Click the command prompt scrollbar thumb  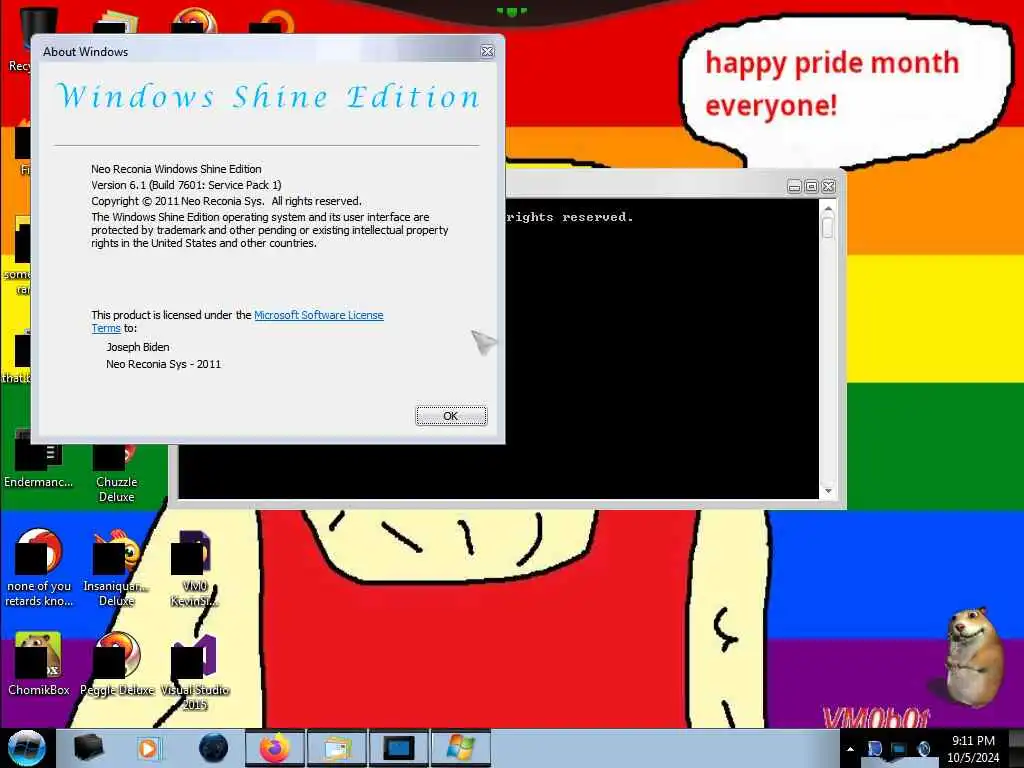click(x=828, y=227)
